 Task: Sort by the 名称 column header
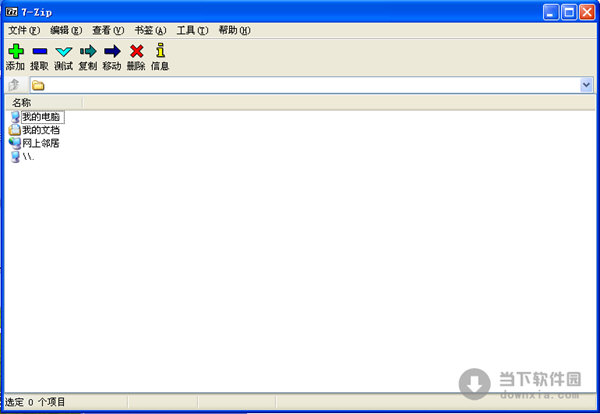pyautogui.click(x=44, y=103)
